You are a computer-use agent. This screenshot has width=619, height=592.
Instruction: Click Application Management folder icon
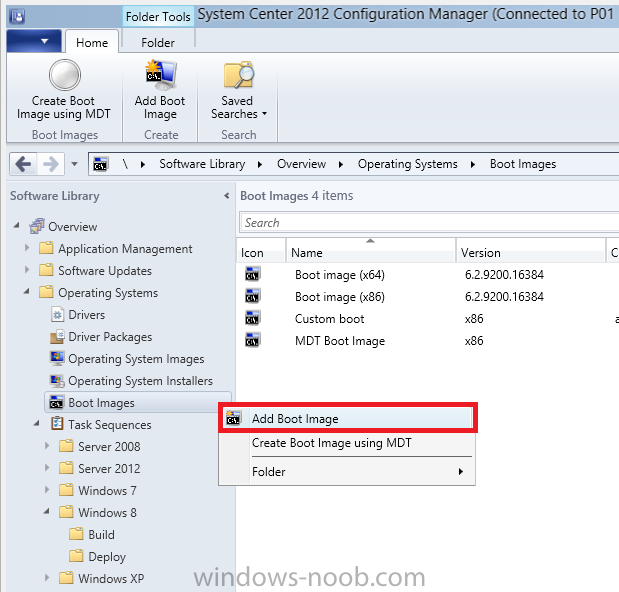coord(46,248)
